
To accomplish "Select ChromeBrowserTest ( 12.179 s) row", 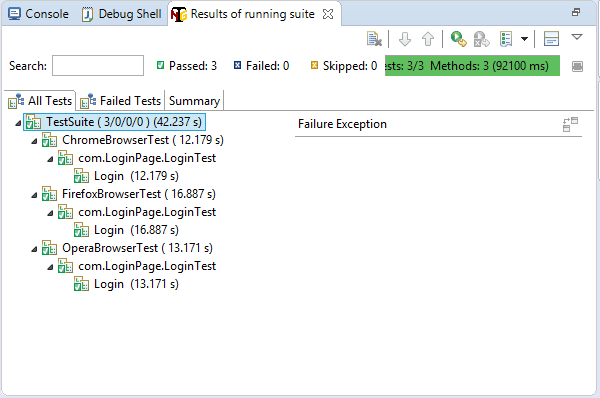I will pyautogui.click(x=132, y=140).
